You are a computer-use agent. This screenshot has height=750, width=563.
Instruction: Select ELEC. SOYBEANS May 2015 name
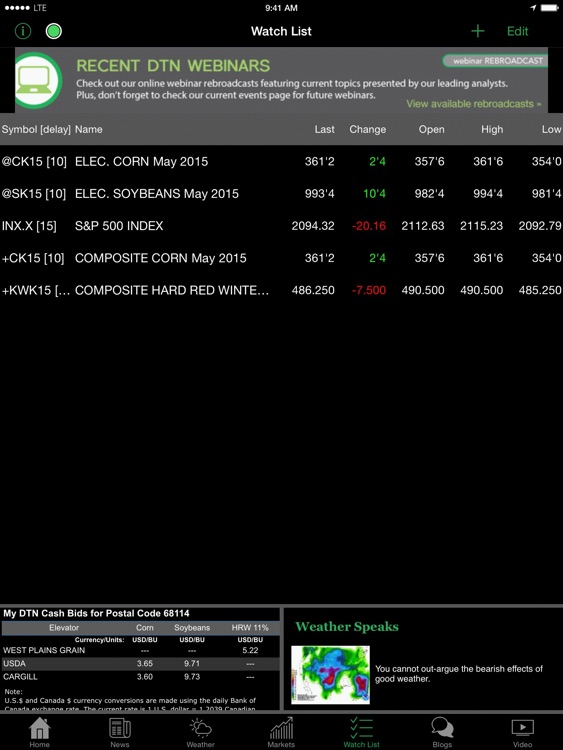pyautogui.click(x=157, y=193)
